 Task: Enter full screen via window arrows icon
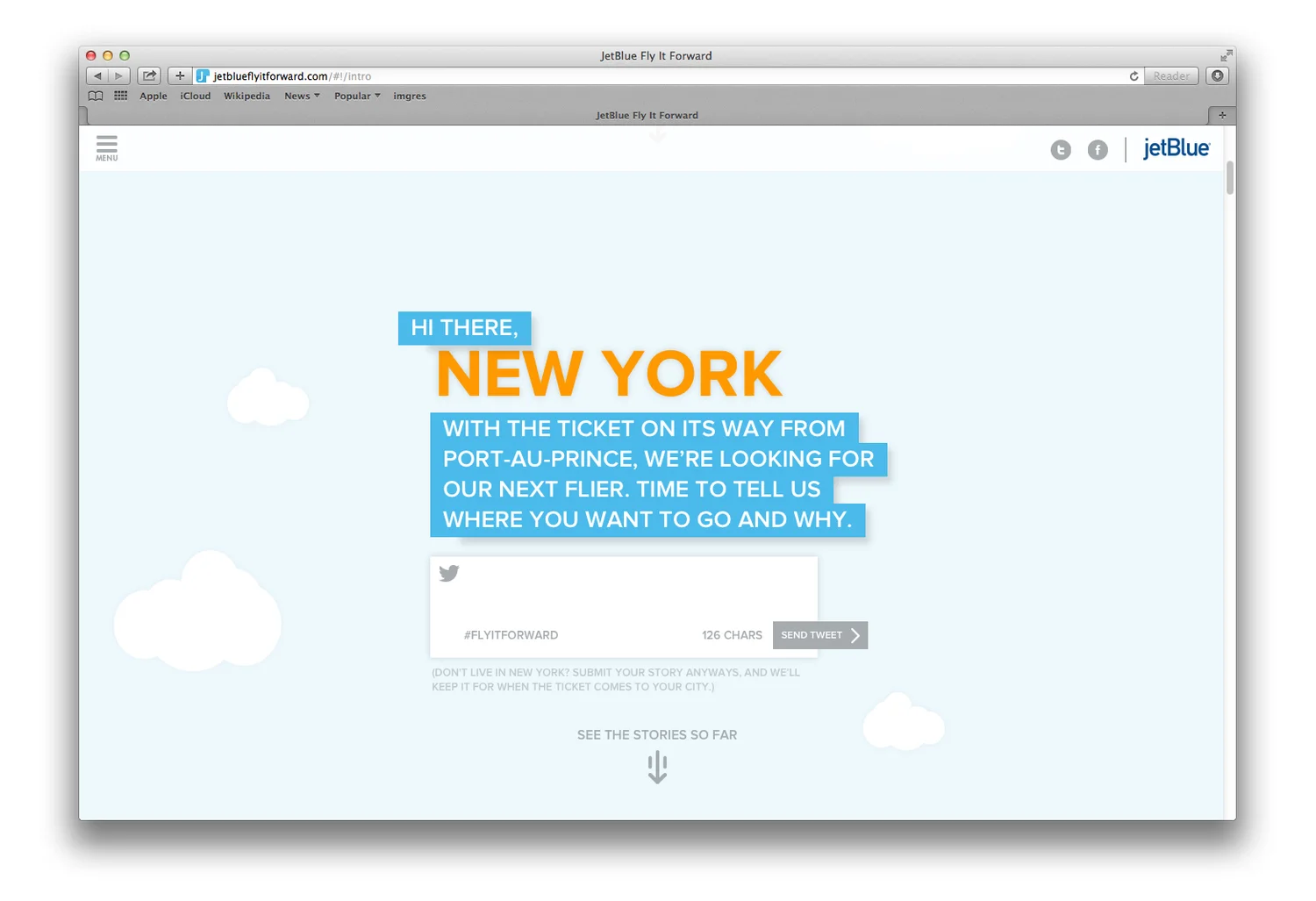(1226, 55)
